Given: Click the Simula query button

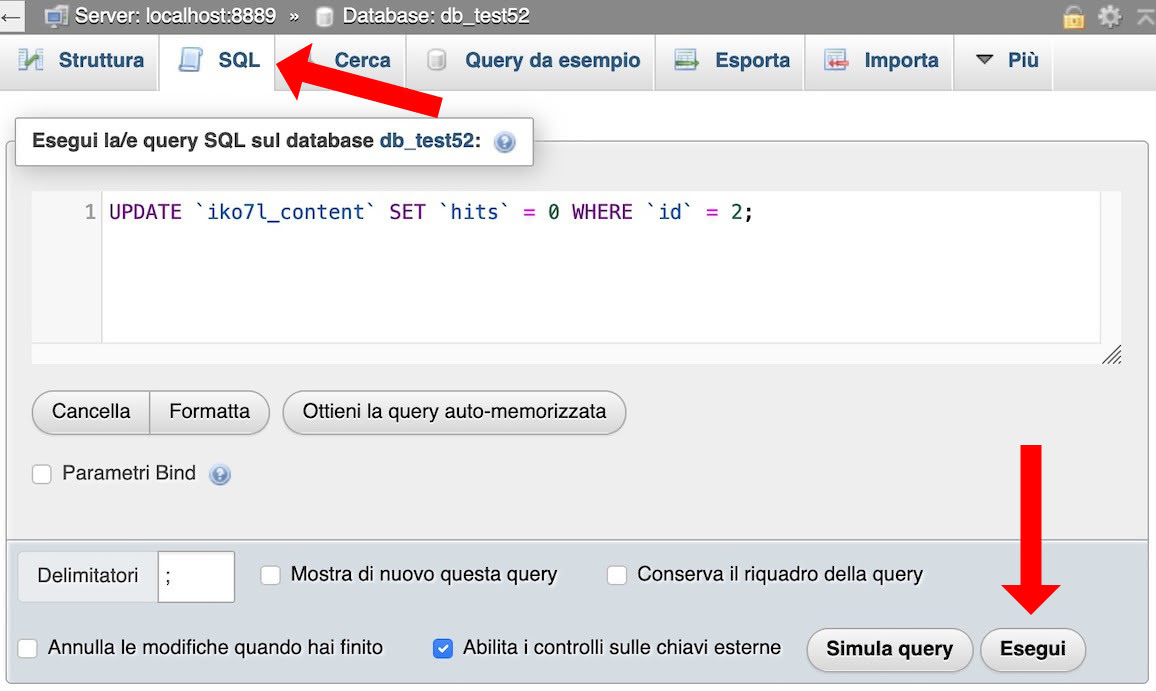Looking at the screenshot, I should (x=889, y=649).
